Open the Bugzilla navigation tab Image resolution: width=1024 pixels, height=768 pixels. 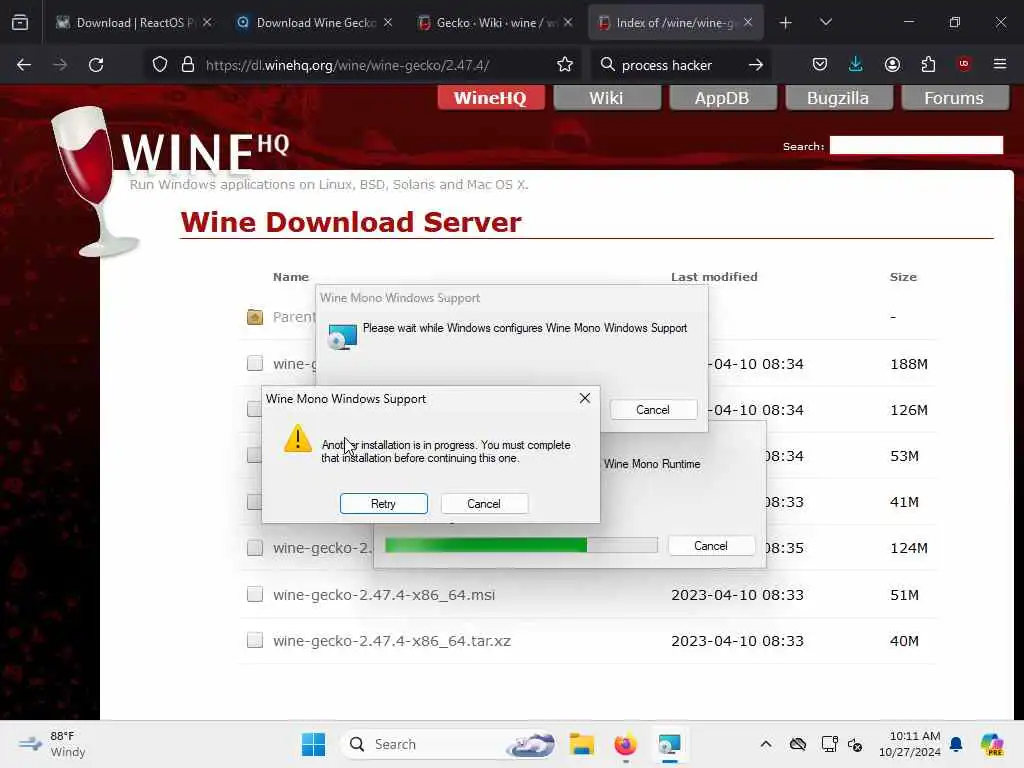(x=838, y=98)
